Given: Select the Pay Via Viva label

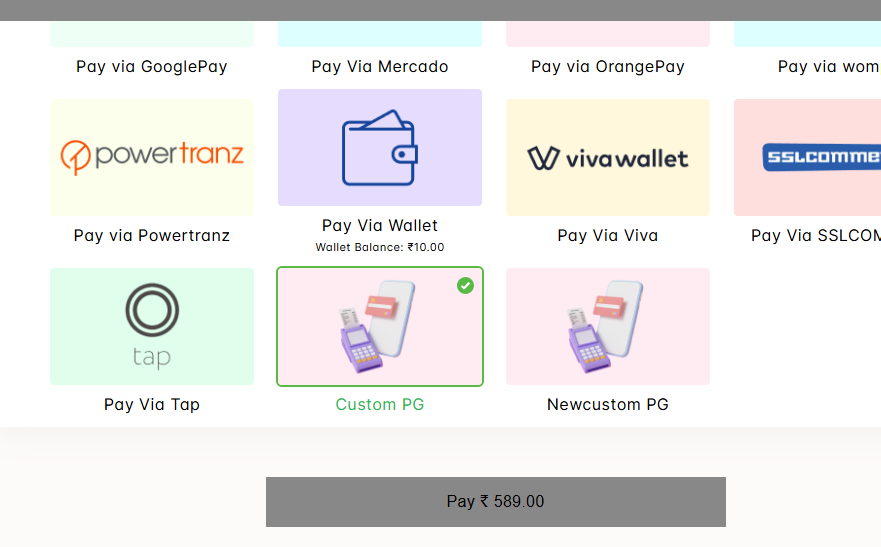Looking at the screenshot, I should [x=608, y=235].
